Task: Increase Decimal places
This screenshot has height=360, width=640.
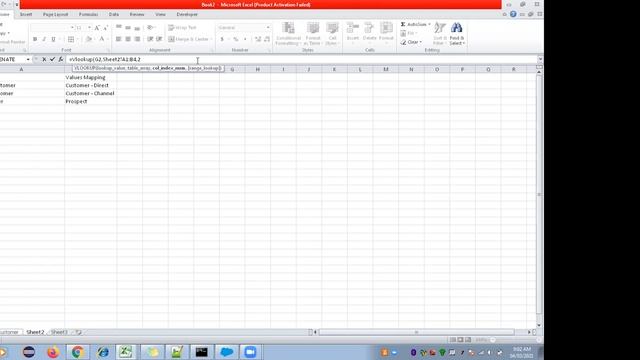Action: tap(258, 39)
